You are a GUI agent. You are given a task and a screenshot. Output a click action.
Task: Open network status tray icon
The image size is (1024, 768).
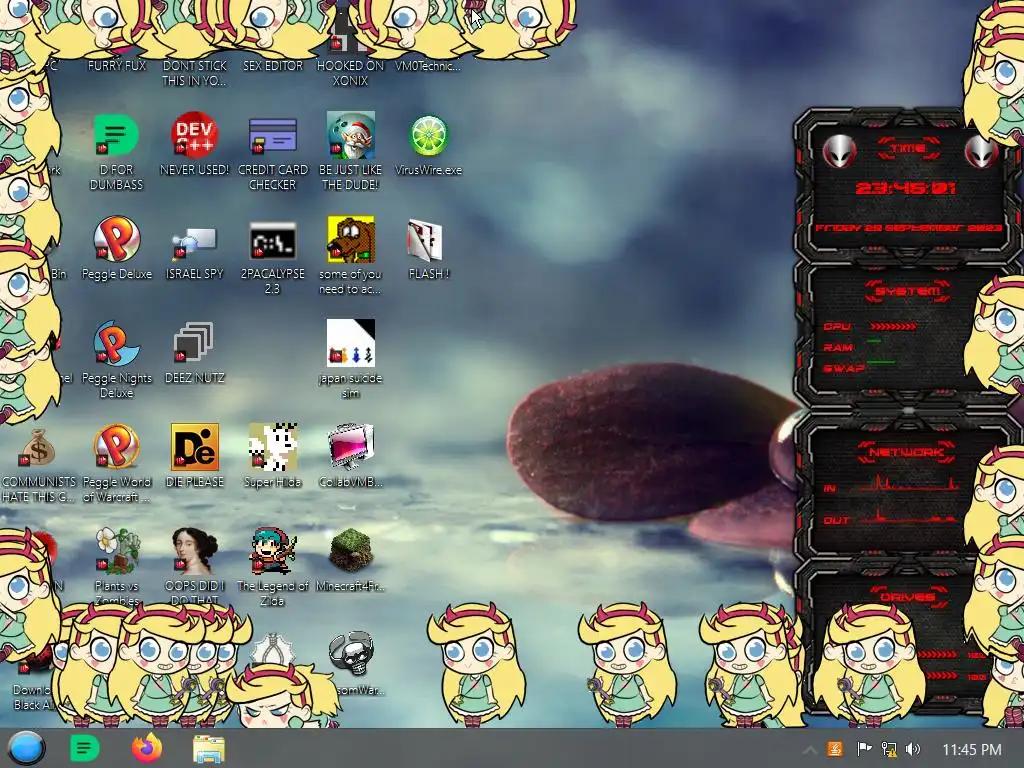[x=889, y=749]
